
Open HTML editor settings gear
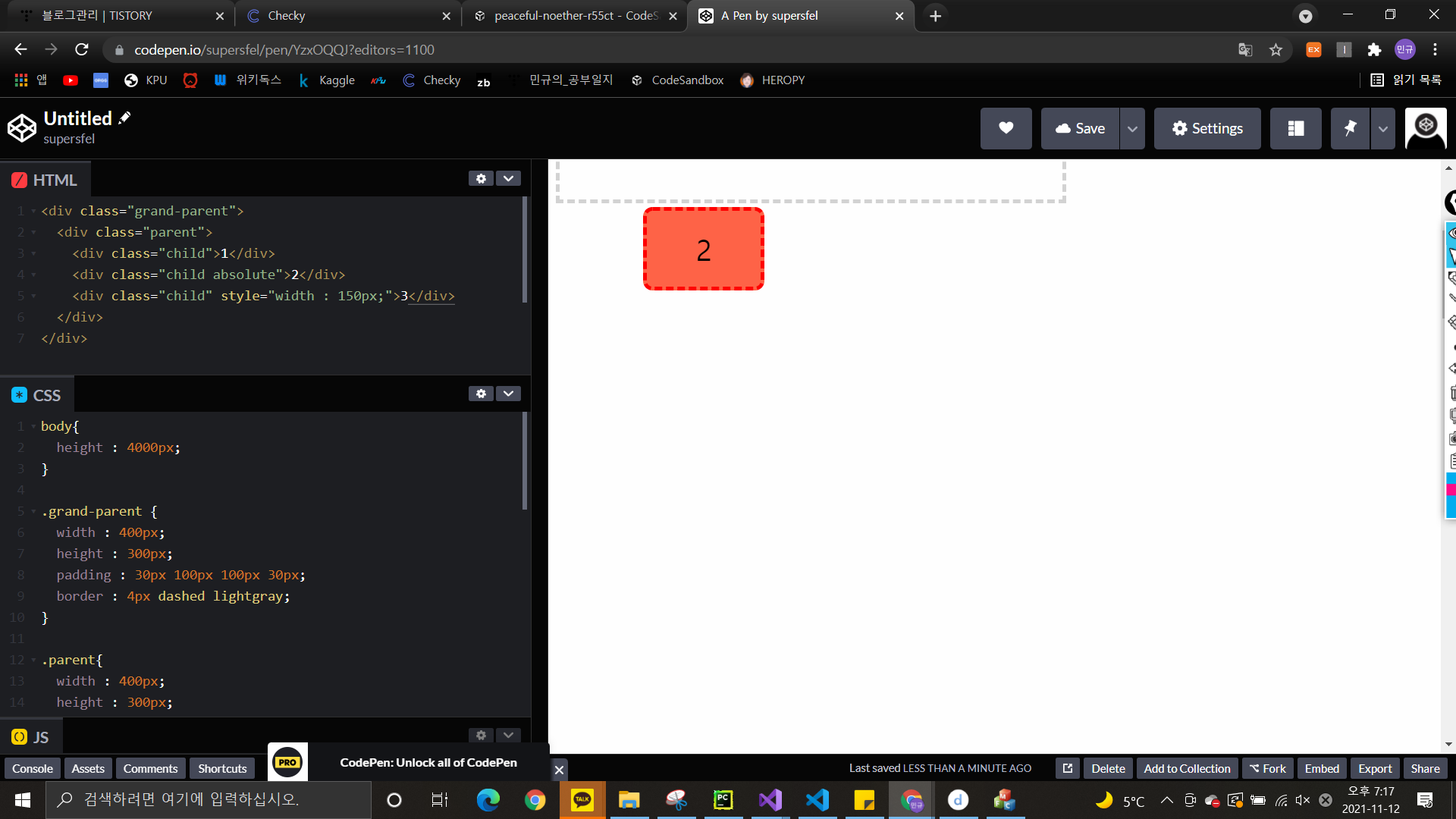(481, 178)
